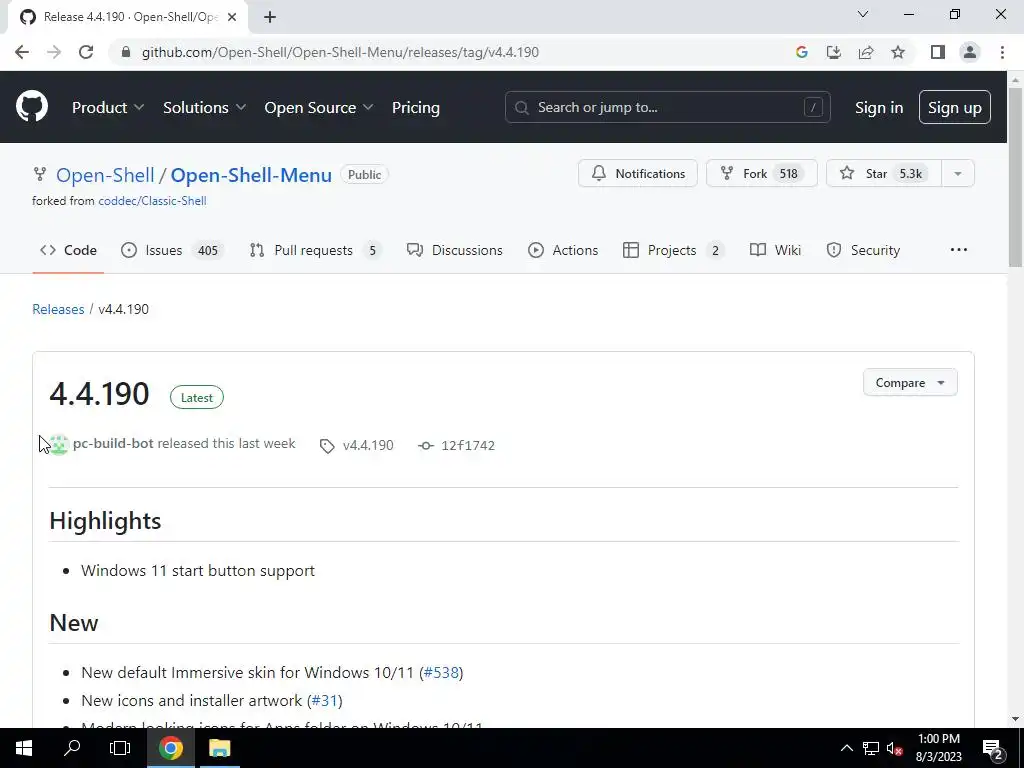
Task: Click the Fork 518 button
Action: coord(761,173)
